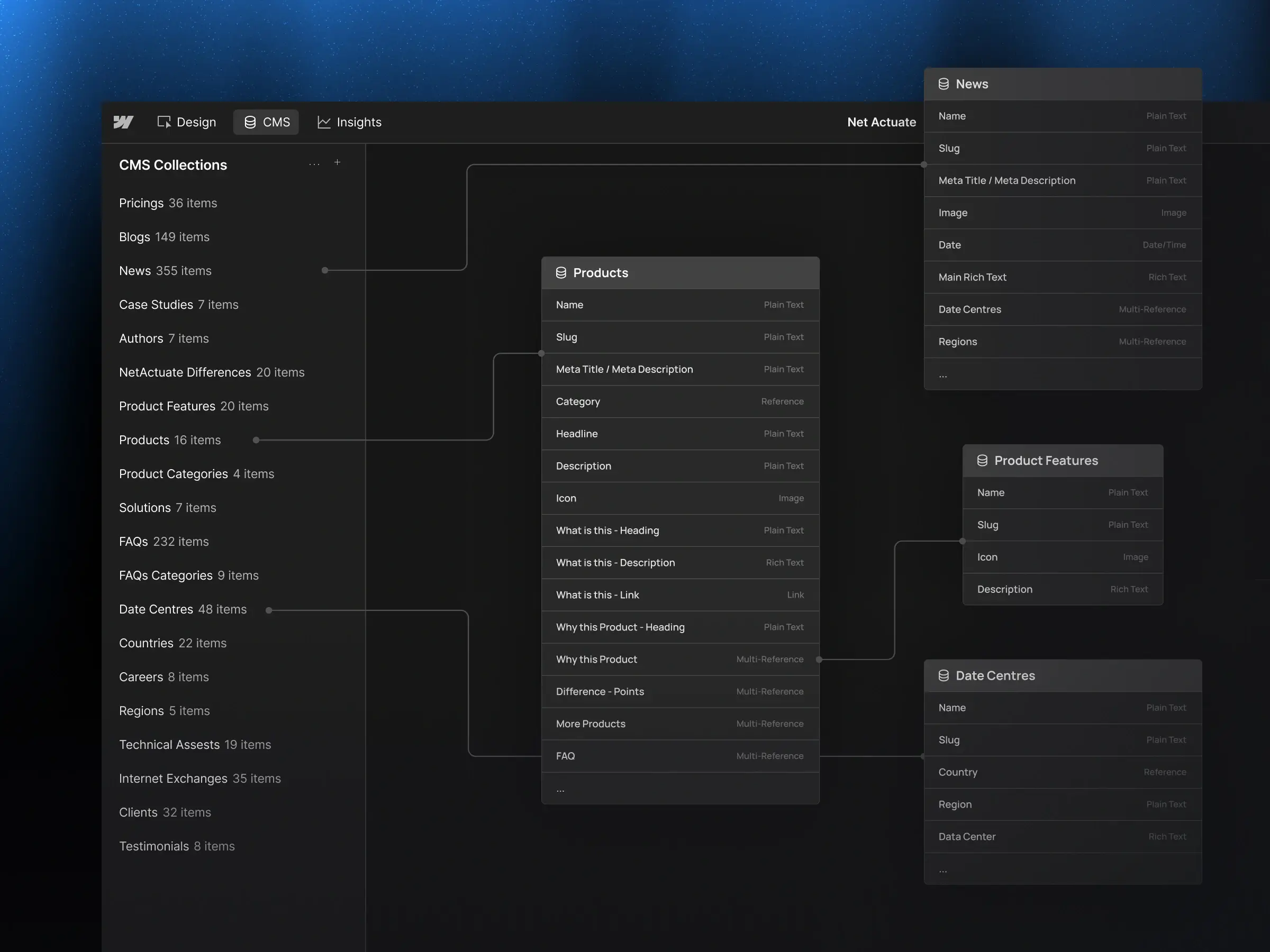Viewport: 1270px width, 952px height.
Task: Click Date Centres field in News card
Action: tap(1063, 309)
